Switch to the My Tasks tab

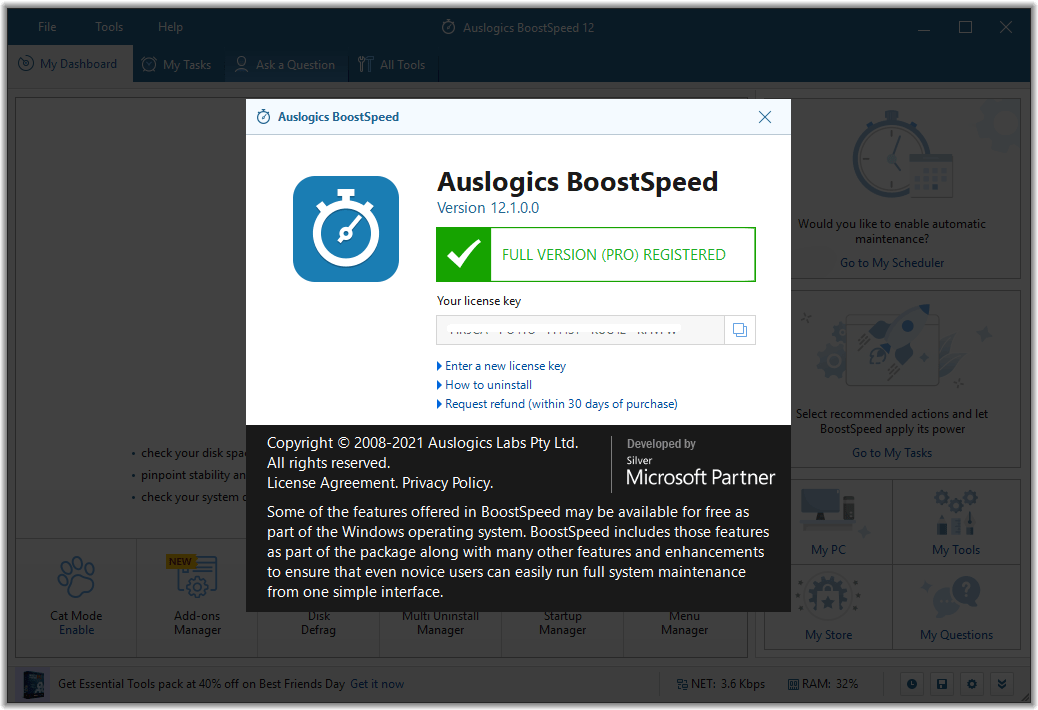177,64
